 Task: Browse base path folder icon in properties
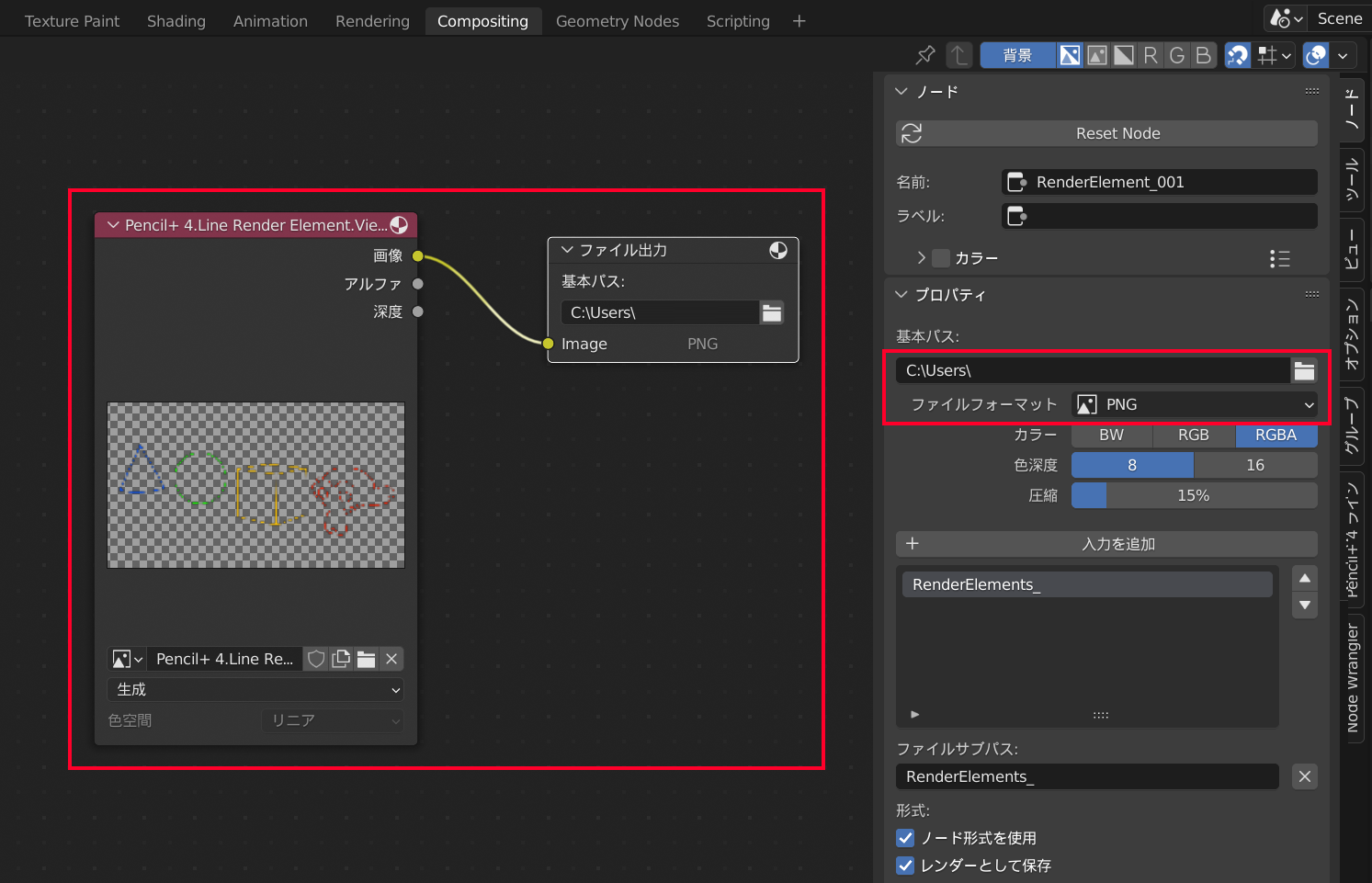click(x=1304, y=370)
